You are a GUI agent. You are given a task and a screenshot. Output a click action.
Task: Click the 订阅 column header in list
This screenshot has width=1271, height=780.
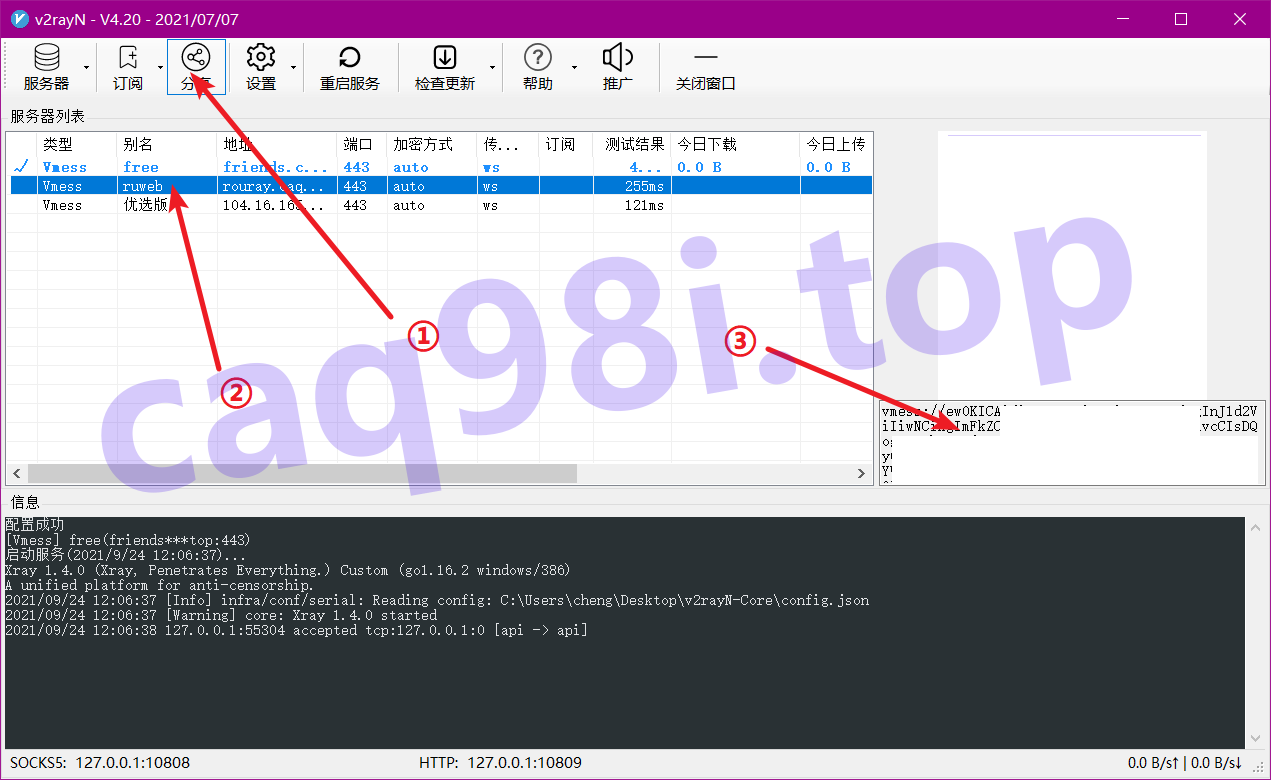click(x=566, y=144)
